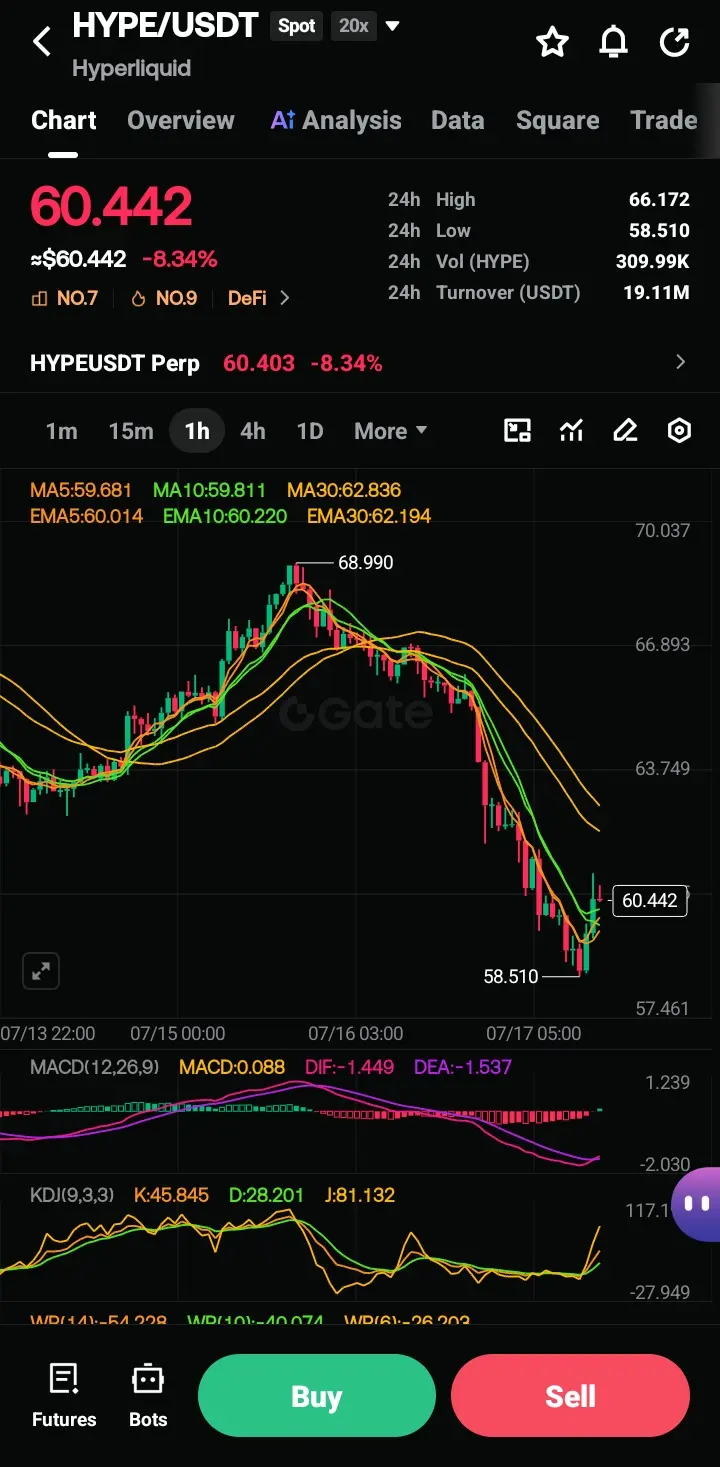Tap the 68.990 high price label
This screenshot has height=1467, width=720.
[x=366, y=562]
